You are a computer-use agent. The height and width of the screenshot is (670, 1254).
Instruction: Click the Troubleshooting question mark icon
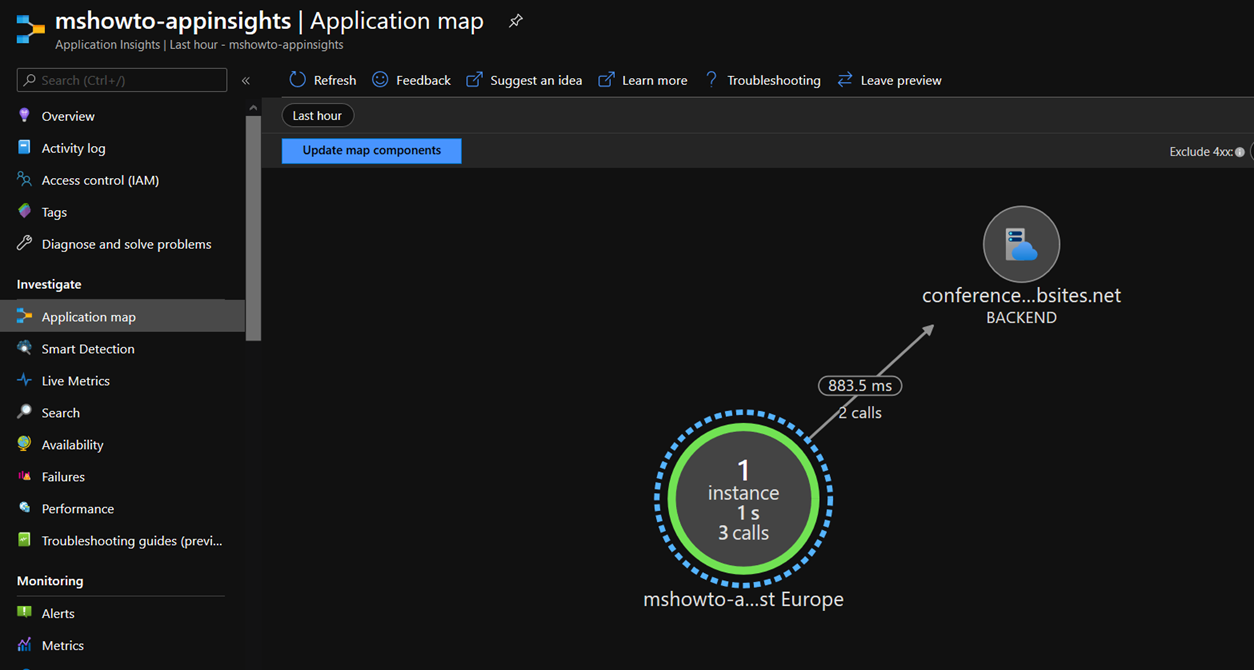(x=711, y=79)
